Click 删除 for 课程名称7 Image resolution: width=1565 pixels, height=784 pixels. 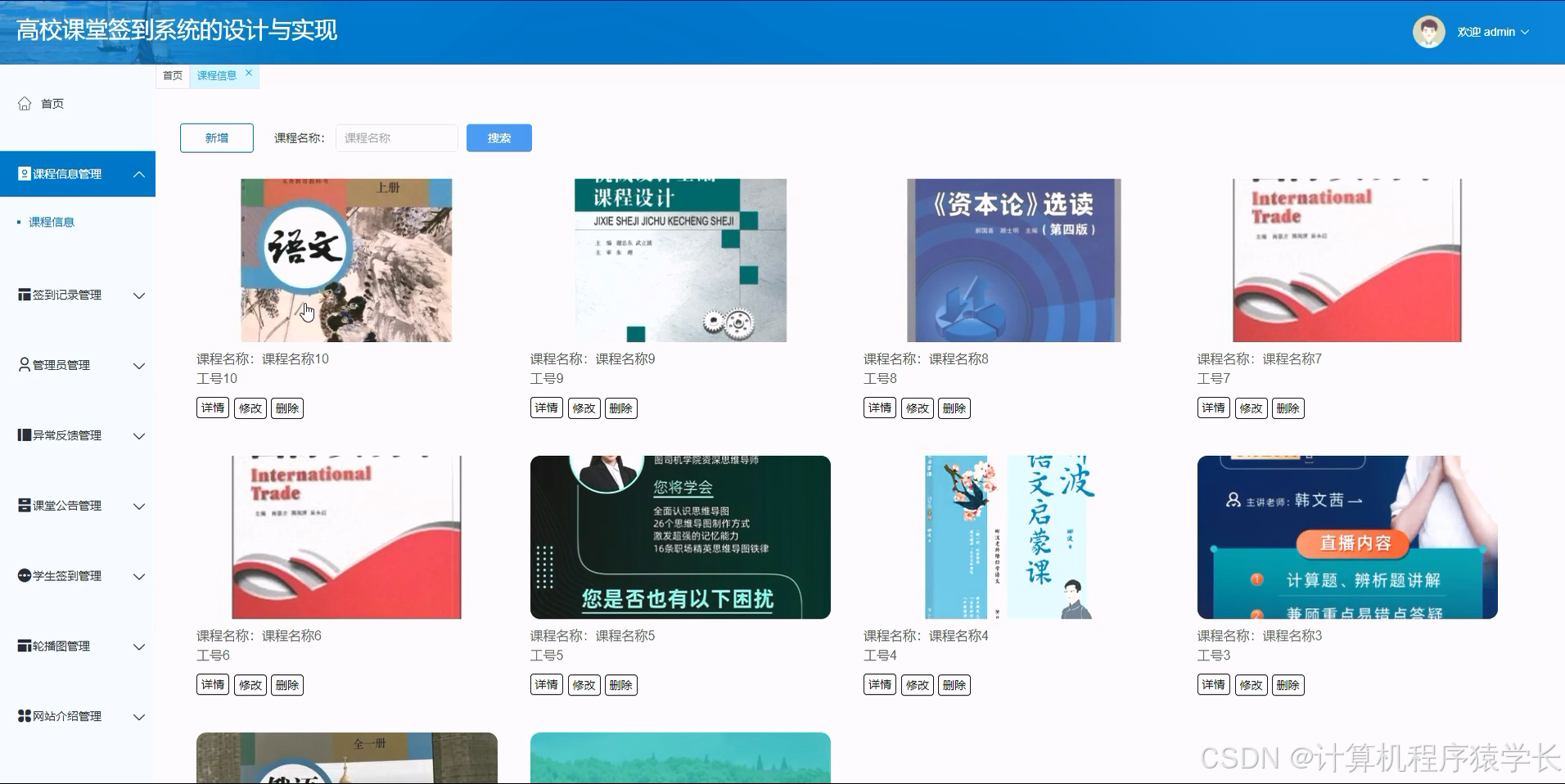click(1288, 408)
